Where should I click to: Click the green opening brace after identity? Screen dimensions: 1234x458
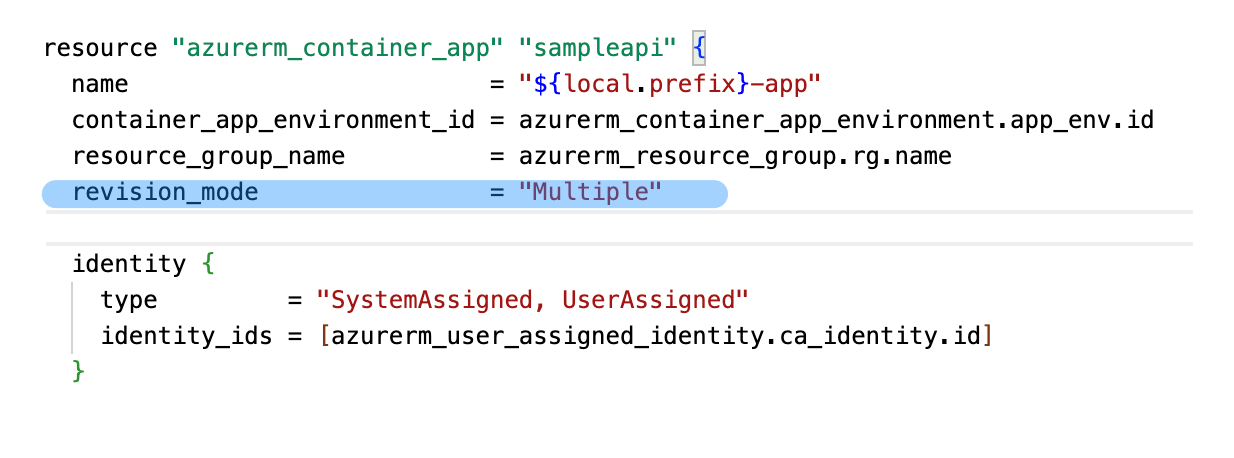point(208,265)
